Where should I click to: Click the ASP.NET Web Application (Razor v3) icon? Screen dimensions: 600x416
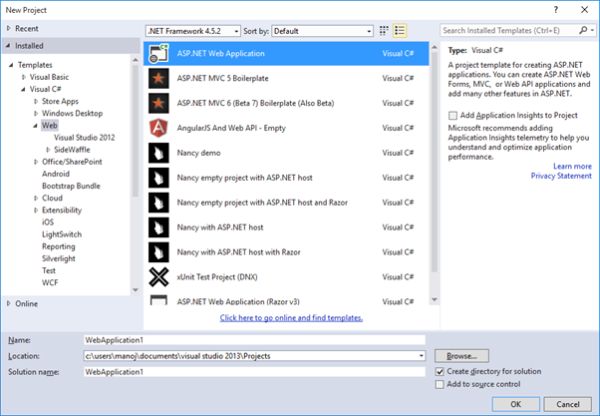pyautogui.click(x=158, y=300)
